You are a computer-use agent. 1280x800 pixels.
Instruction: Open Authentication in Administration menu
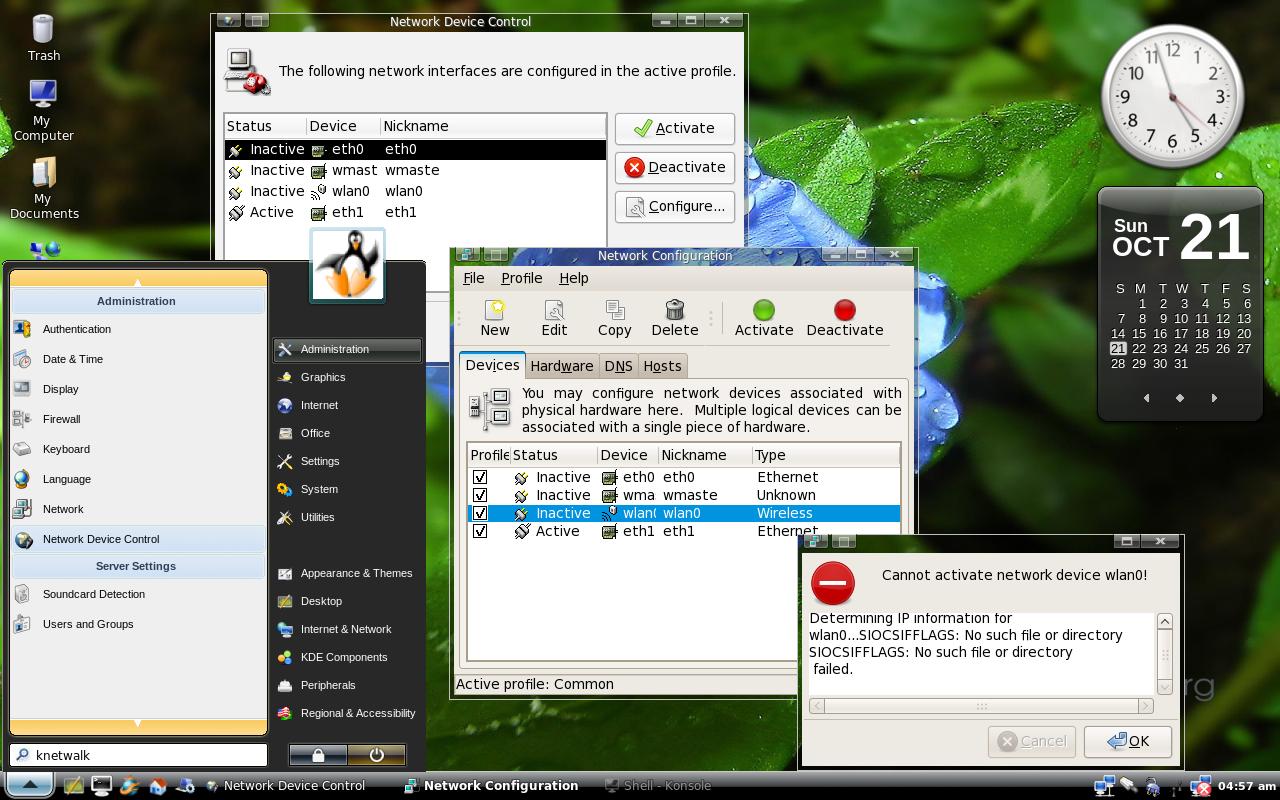pos(138,329)
